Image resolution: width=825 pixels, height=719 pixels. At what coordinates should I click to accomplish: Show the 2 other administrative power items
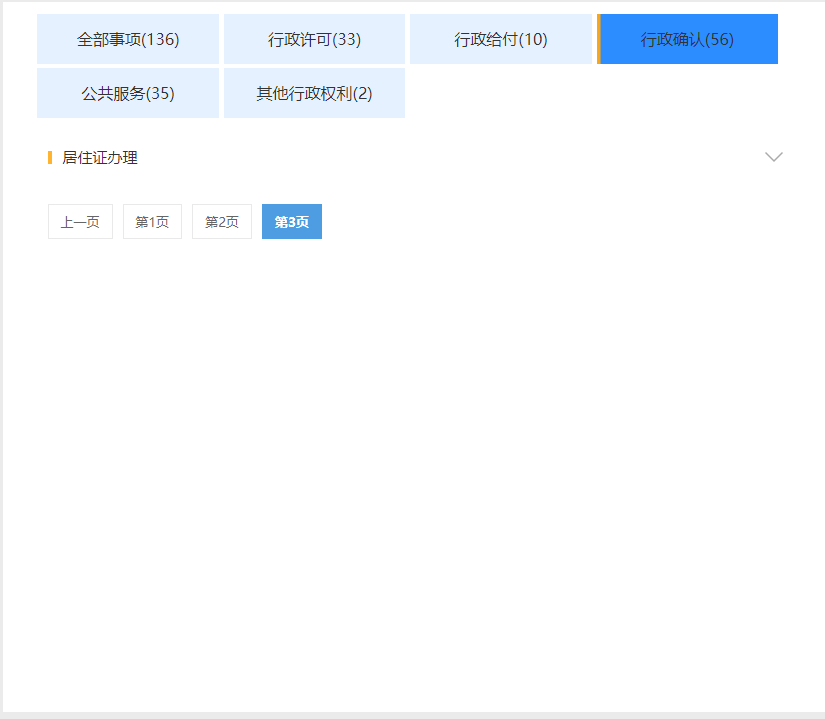coord(314,94)
